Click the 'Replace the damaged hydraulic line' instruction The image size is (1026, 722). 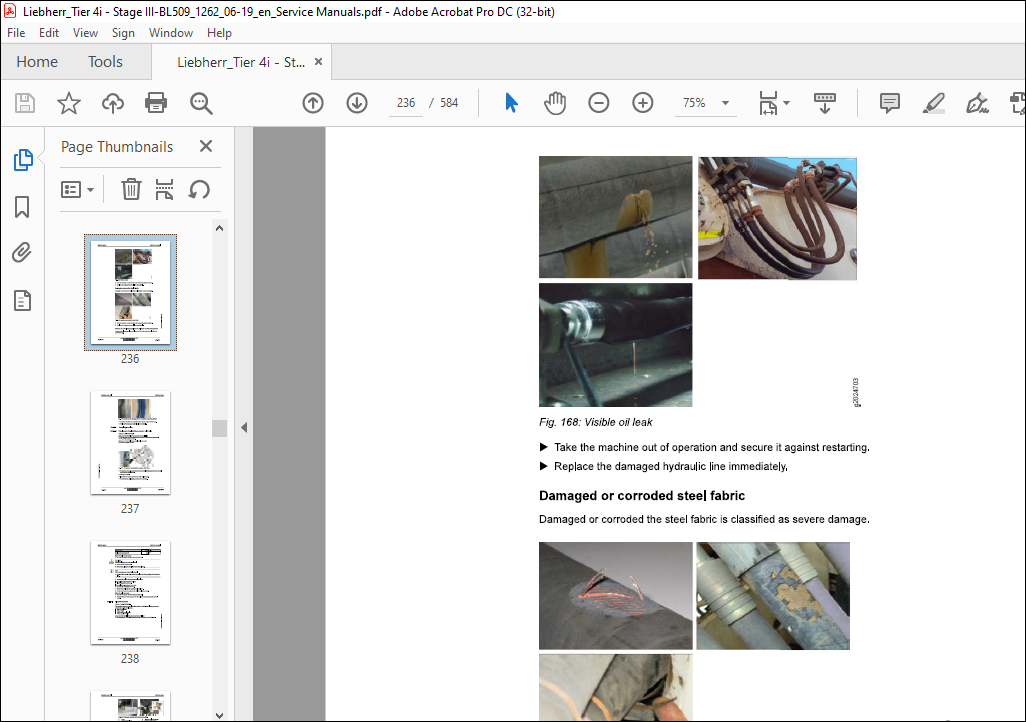pyautogui.click(x=671, y=466)
